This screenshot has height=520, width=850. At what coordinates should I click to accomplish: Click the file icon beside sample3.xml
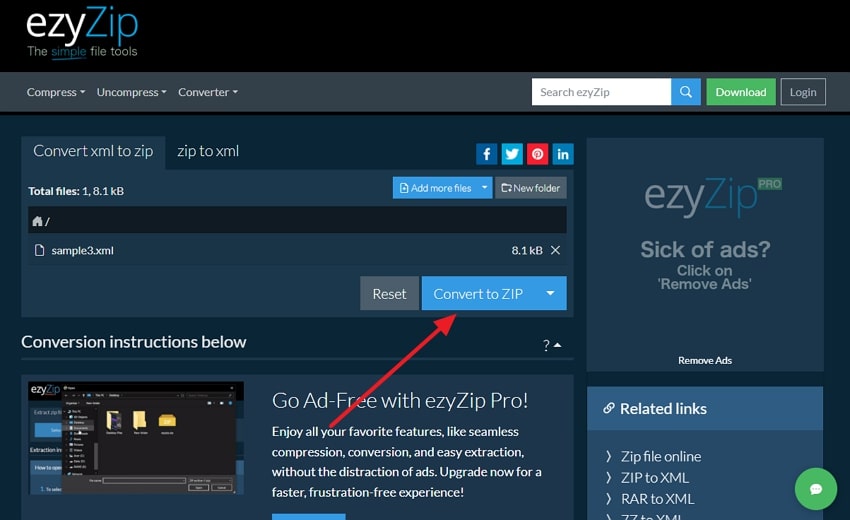[x=39, y=250]
